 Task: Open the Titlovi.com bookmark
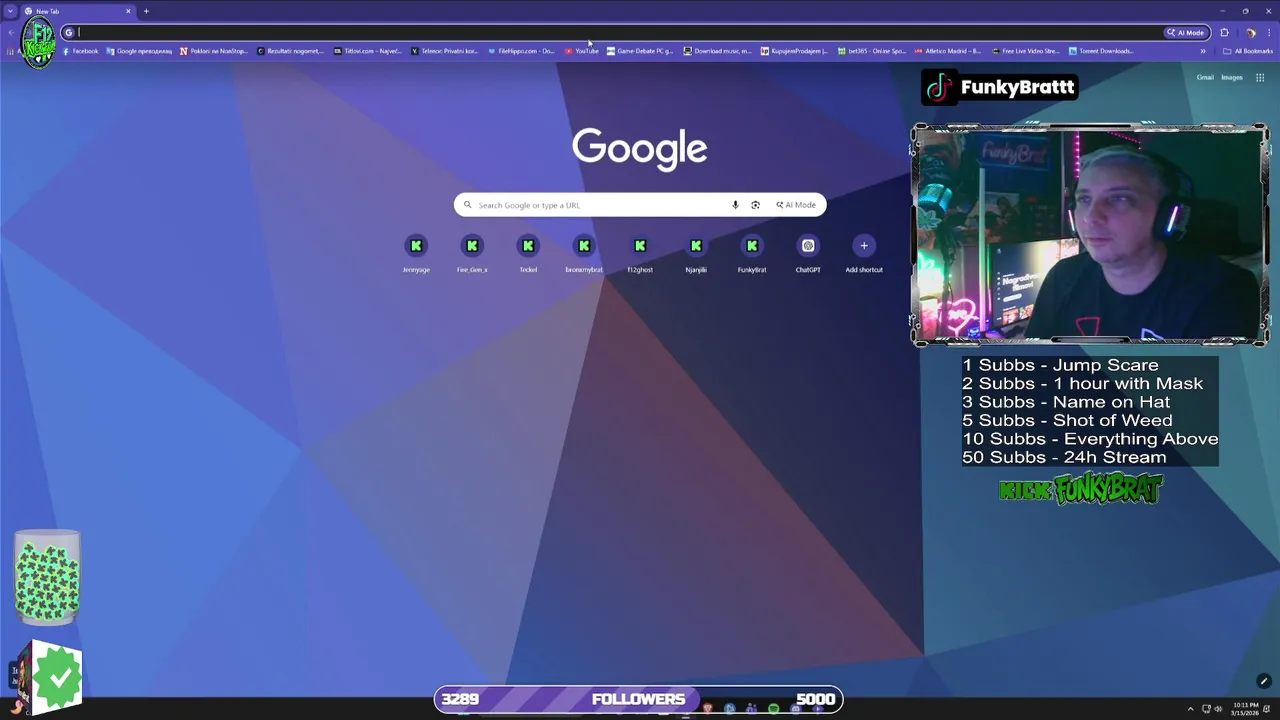coord(368,51)
